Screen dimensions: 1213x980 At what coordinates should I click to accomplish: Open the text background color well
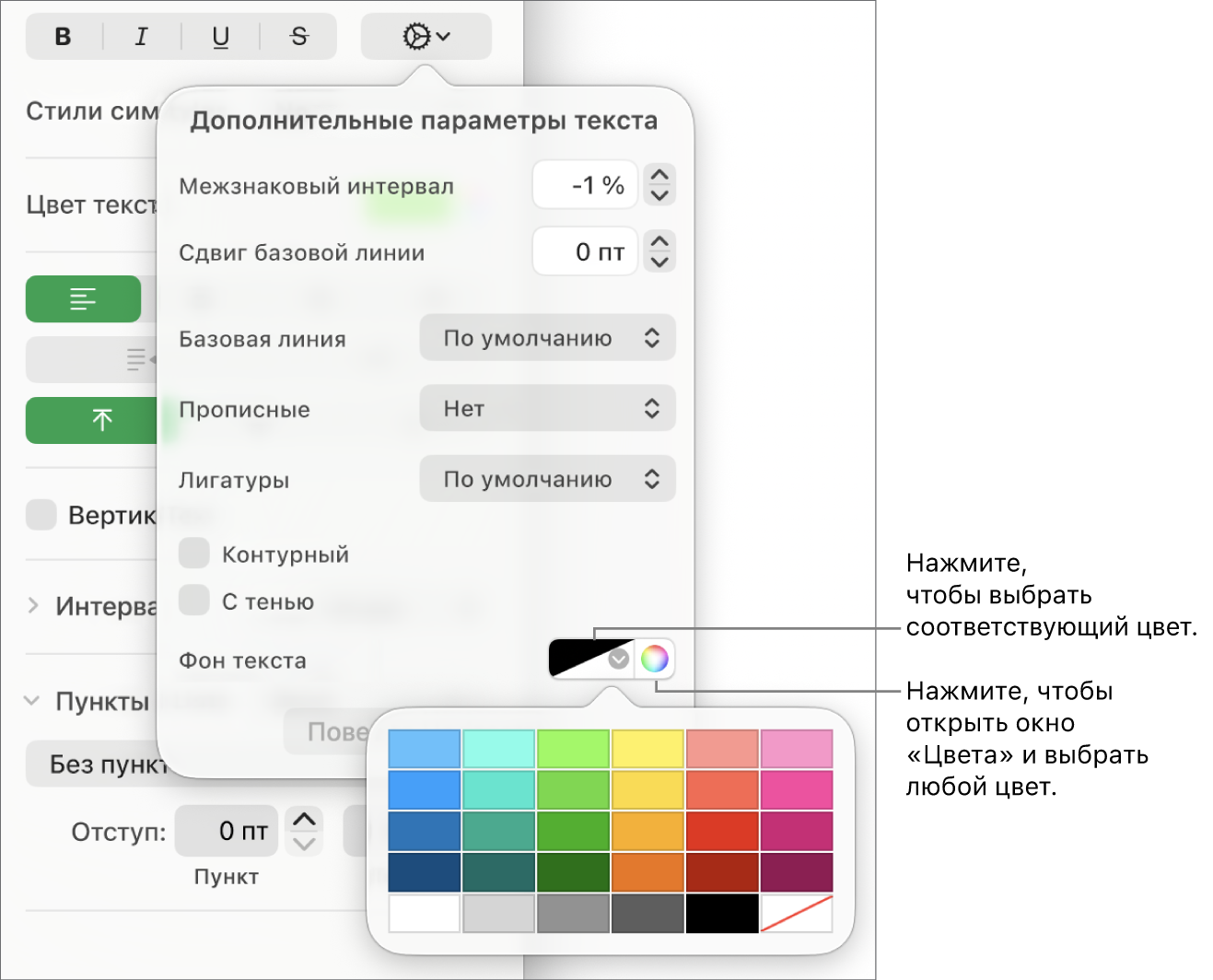point(591,659)
